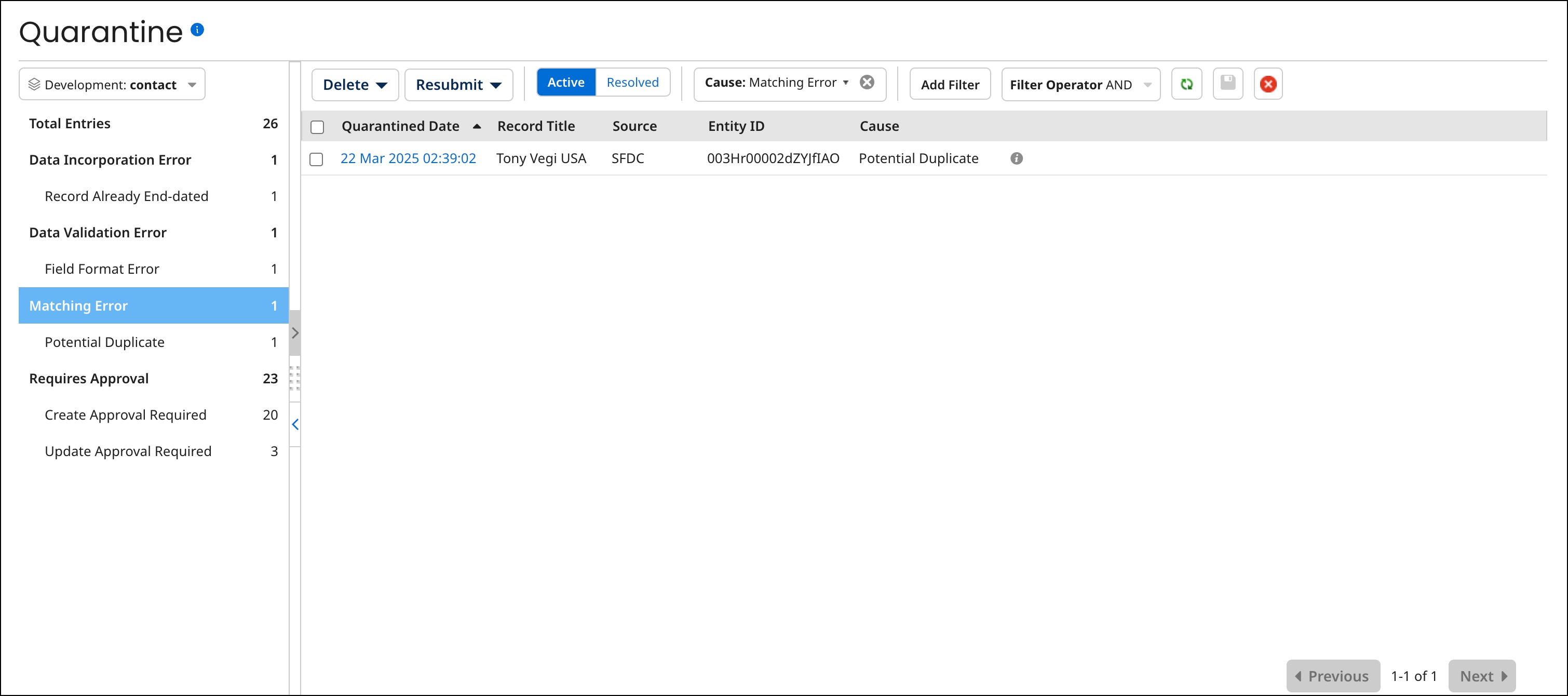Select the Field Format Error category
Screen dimensions: 1568x696
tap(102, 269)
